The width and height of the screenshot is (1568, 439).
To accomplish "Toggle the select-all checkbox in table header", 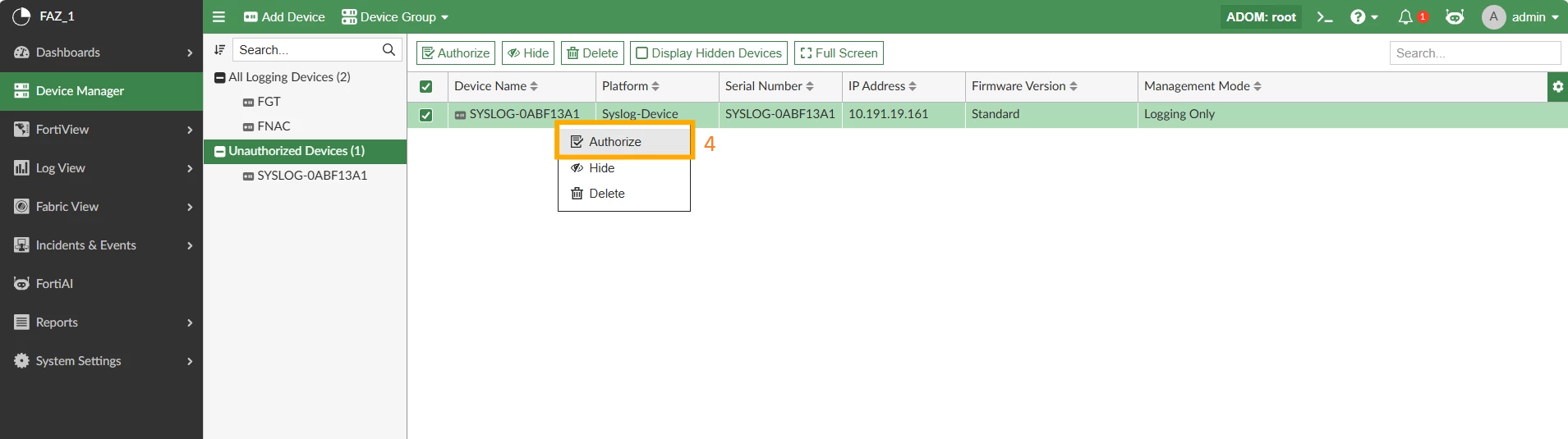I will point(426,86).
